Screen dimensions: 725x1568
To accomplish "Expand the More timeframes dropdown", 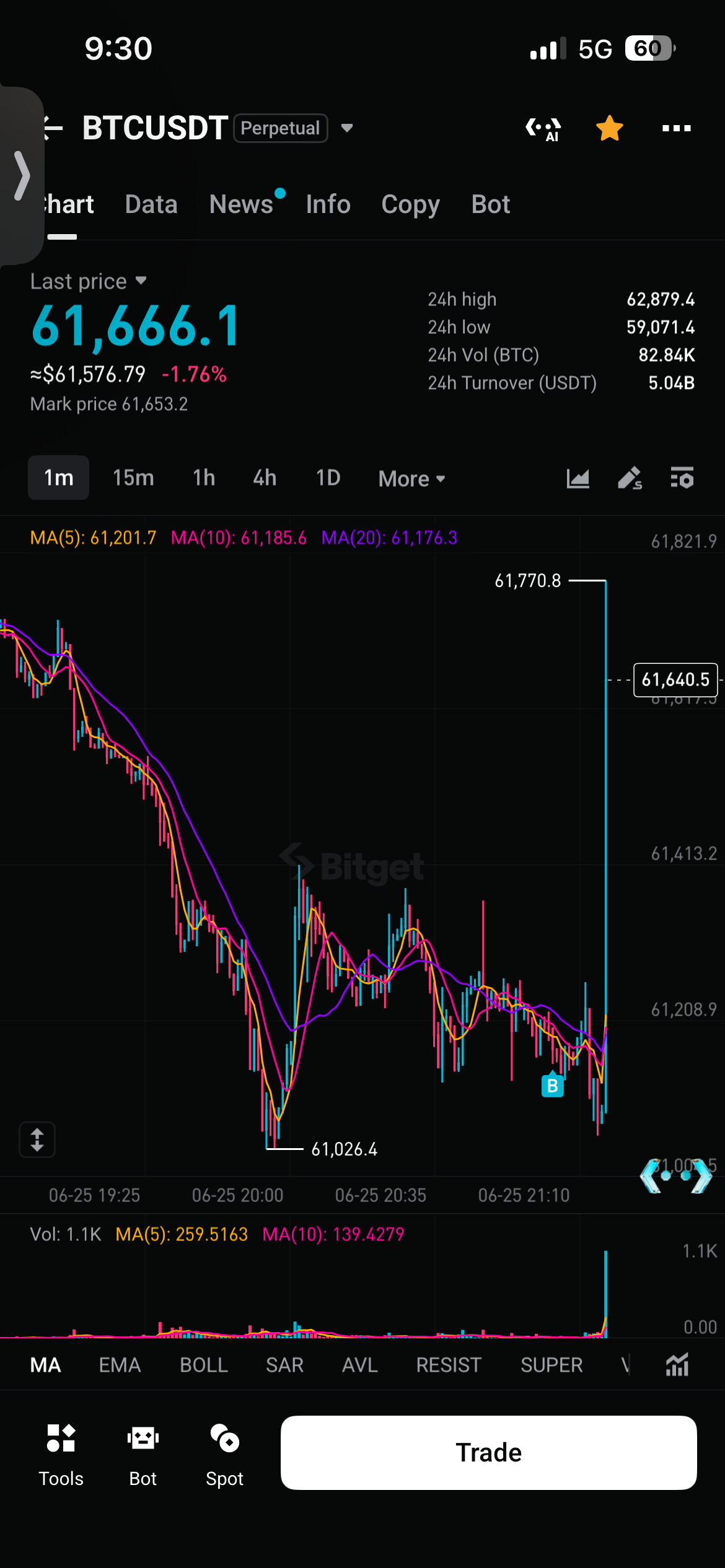I will 411,479.
